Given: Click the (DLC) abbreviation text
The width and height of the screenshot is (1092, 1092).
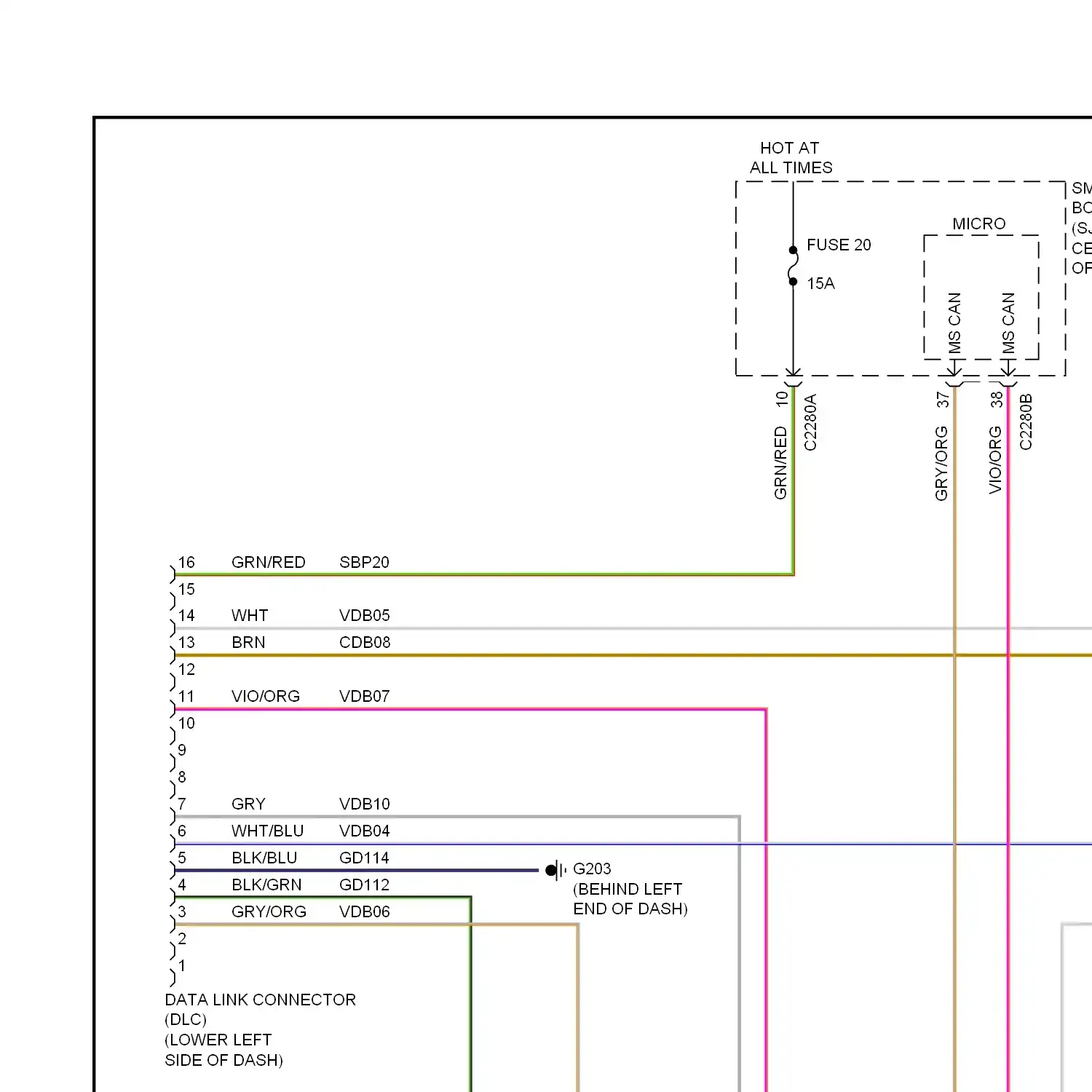Looking at the screenshot, I should pyautogui.click(x=186, y=1019).
